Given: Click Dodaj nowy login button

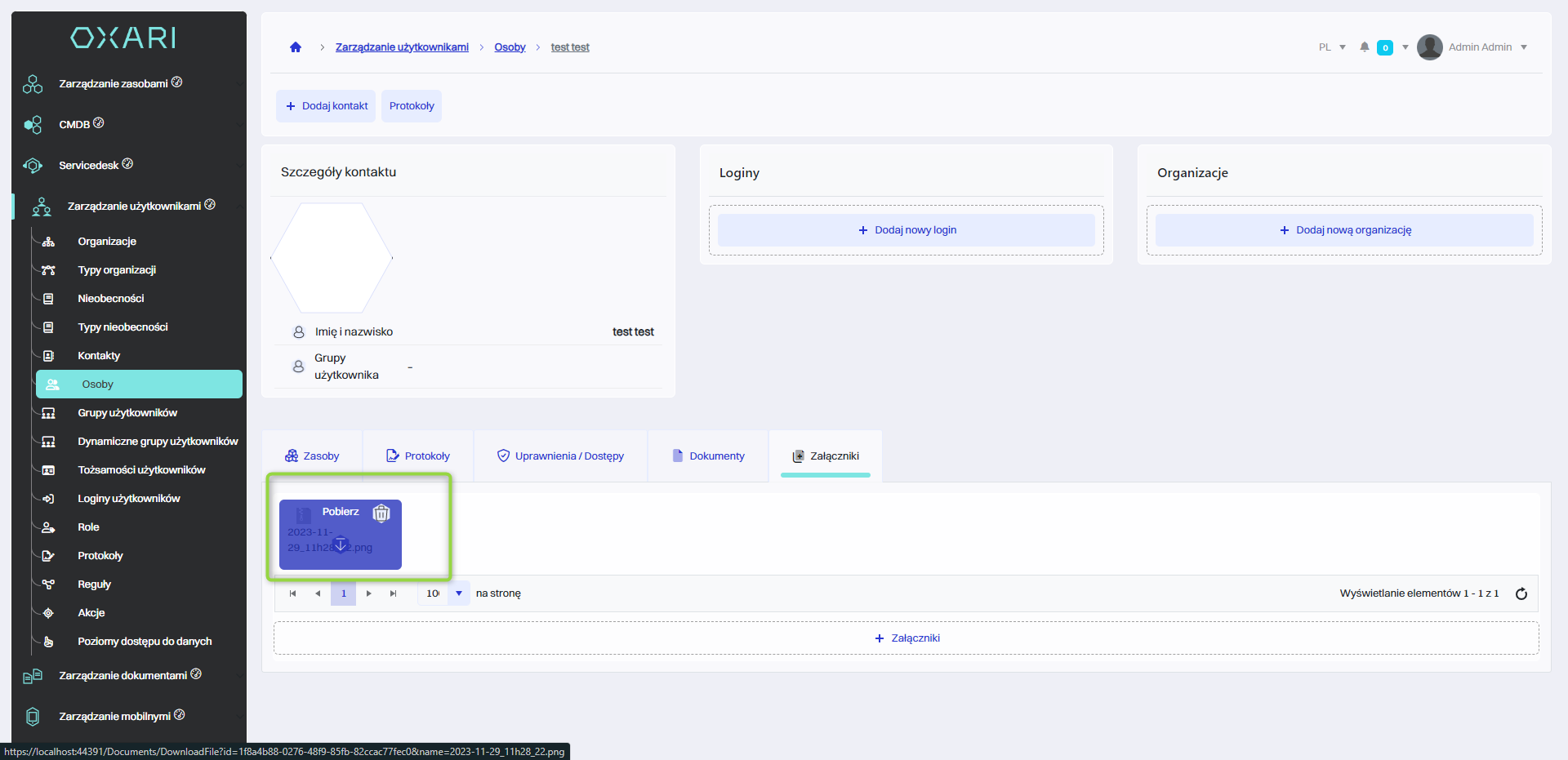Looking at the screenshot, I should pyautogui.click(x=906, y=230).
